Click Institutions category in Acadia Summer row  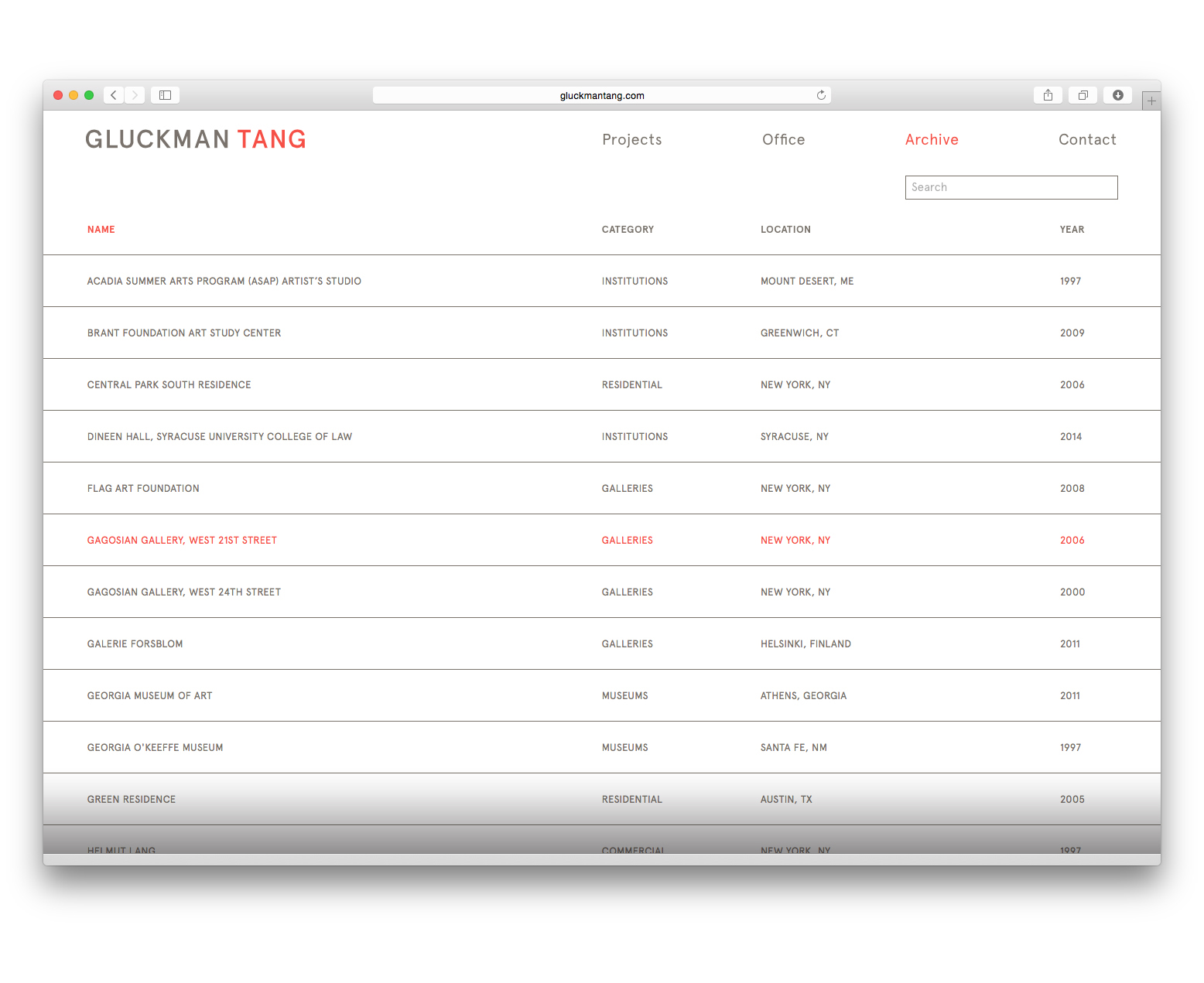pyautogui.click(x=635, y=282)
